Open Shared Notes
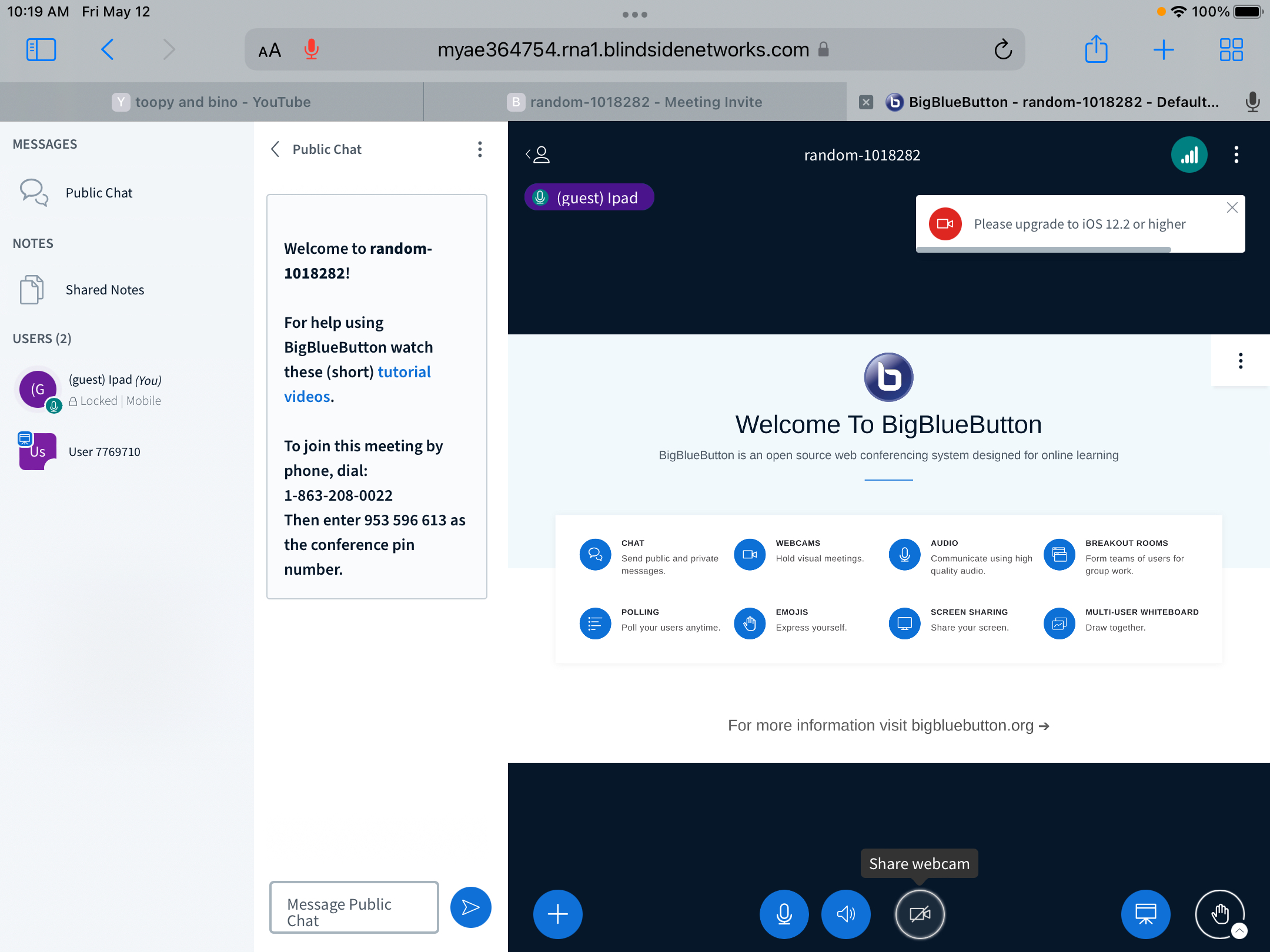 [x=105, y=289]
